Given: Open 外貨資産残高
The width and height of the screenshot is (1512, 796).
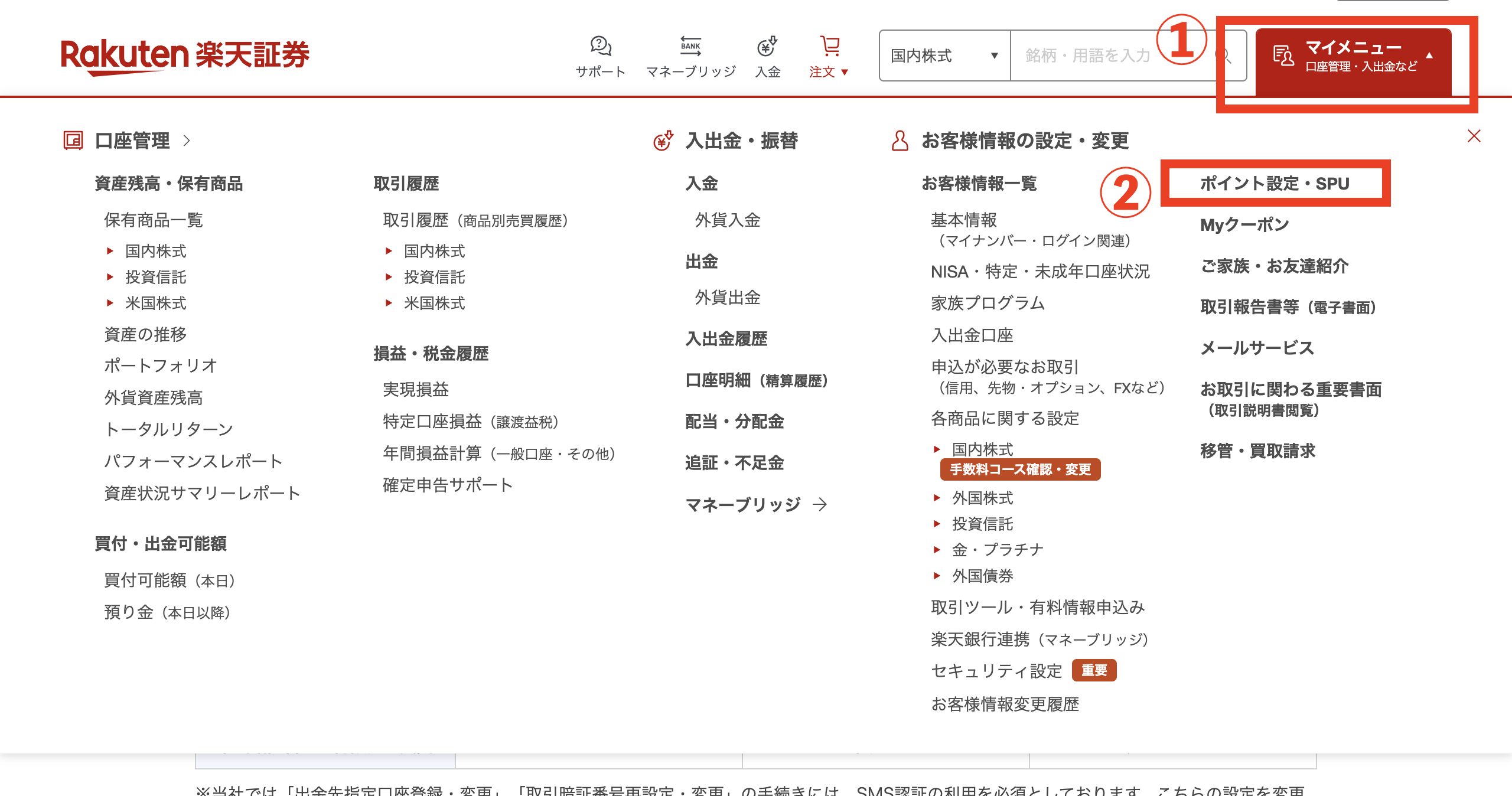Looking at the screenshot, I should (x=154, y=397).
